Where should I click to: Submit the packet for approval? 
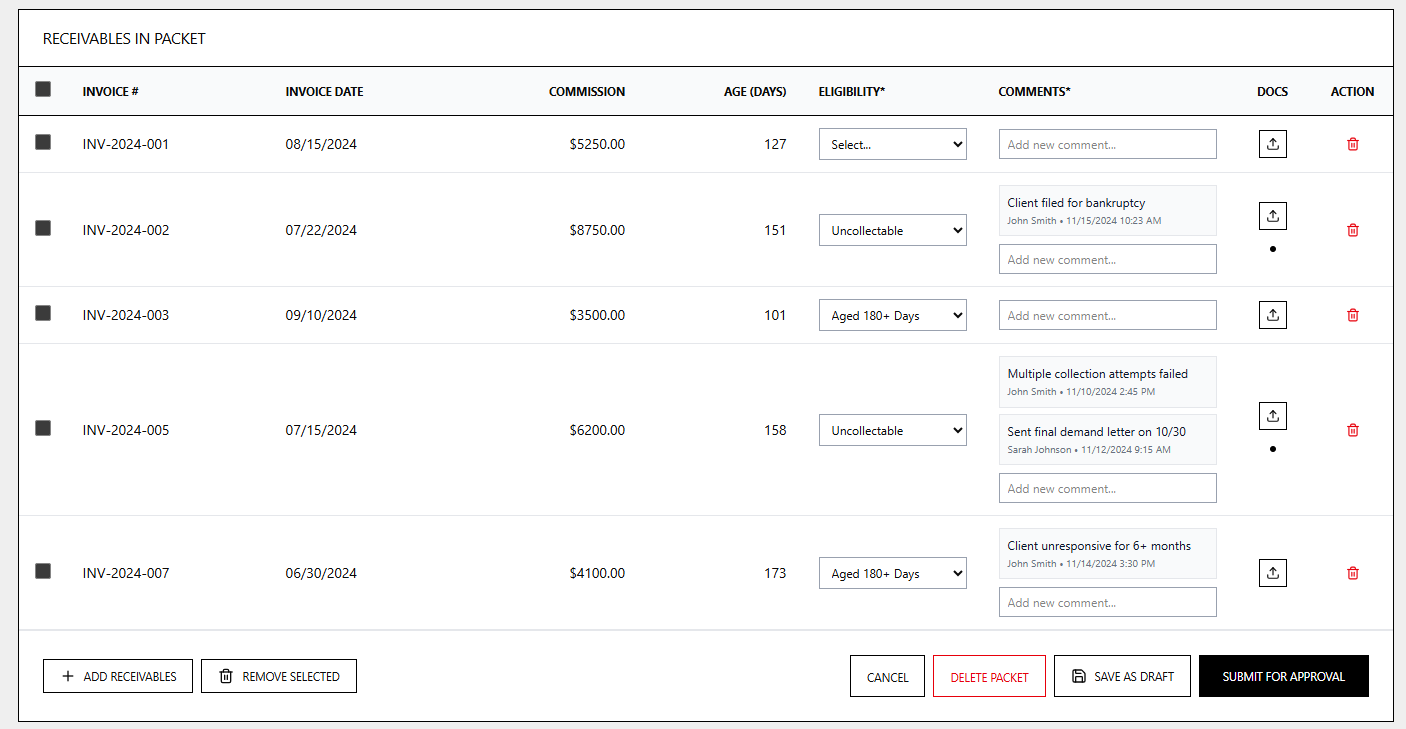point(1283,675)
